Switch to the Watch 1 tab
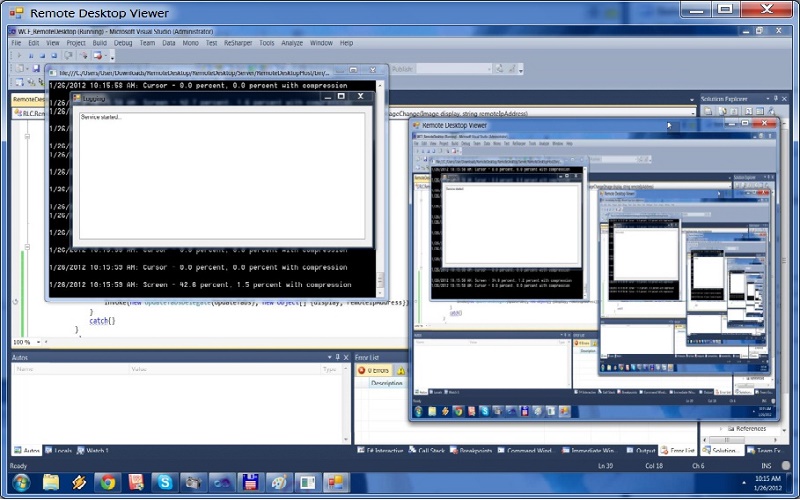The width and height of the screenshot is (800, 500). point(93,451)
